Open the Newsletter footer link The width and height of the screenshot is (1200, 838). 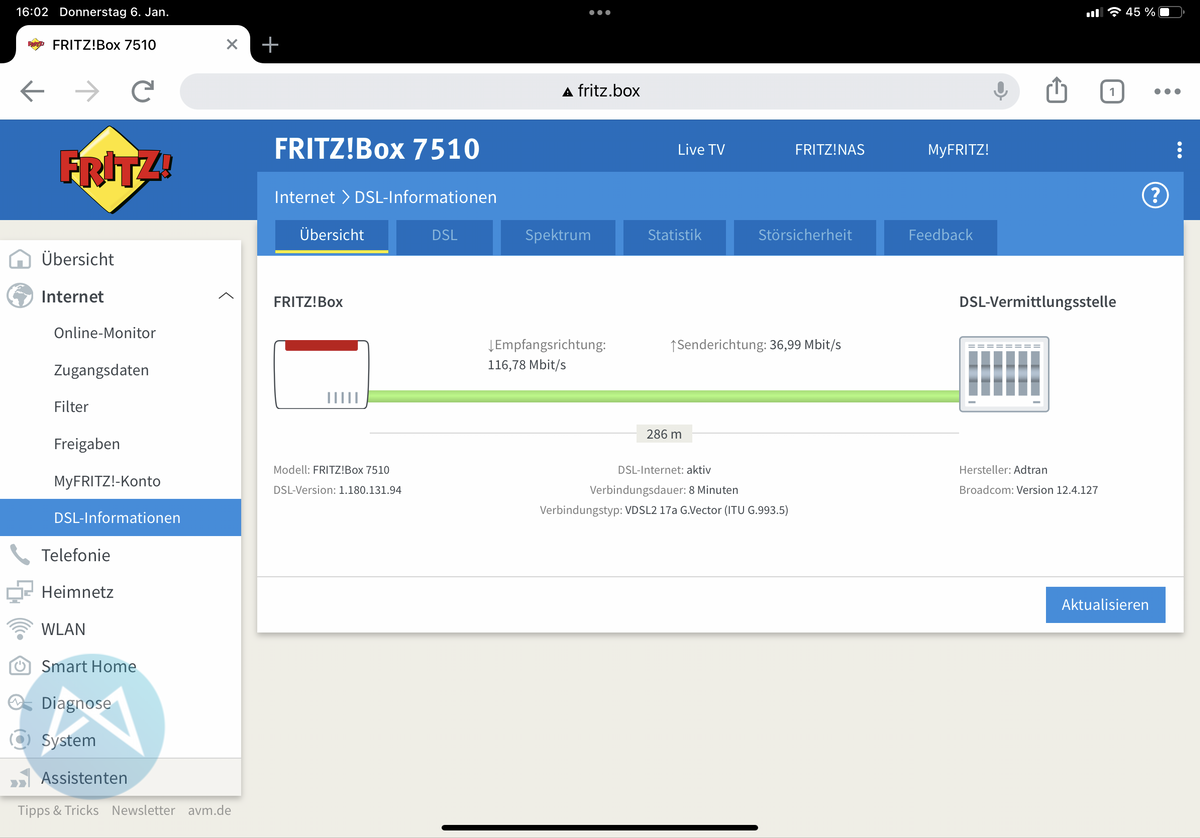143,810
